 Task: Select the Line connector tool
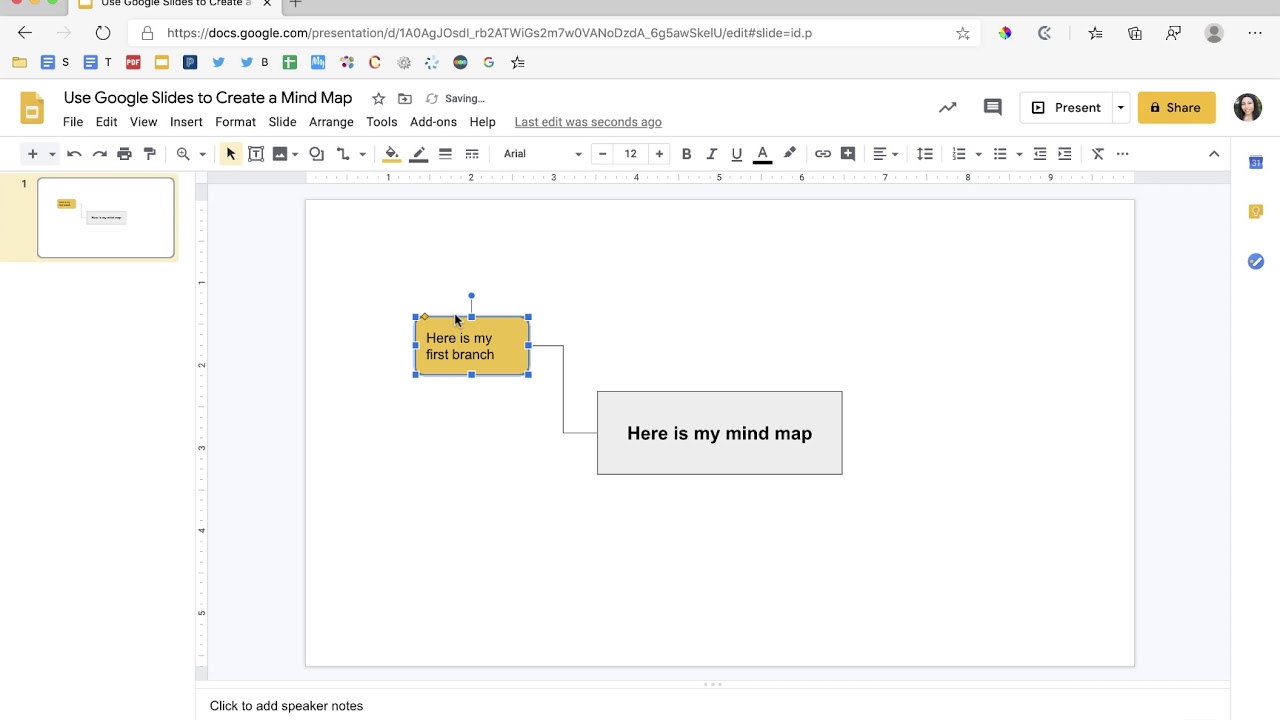[x=343, y=154]
